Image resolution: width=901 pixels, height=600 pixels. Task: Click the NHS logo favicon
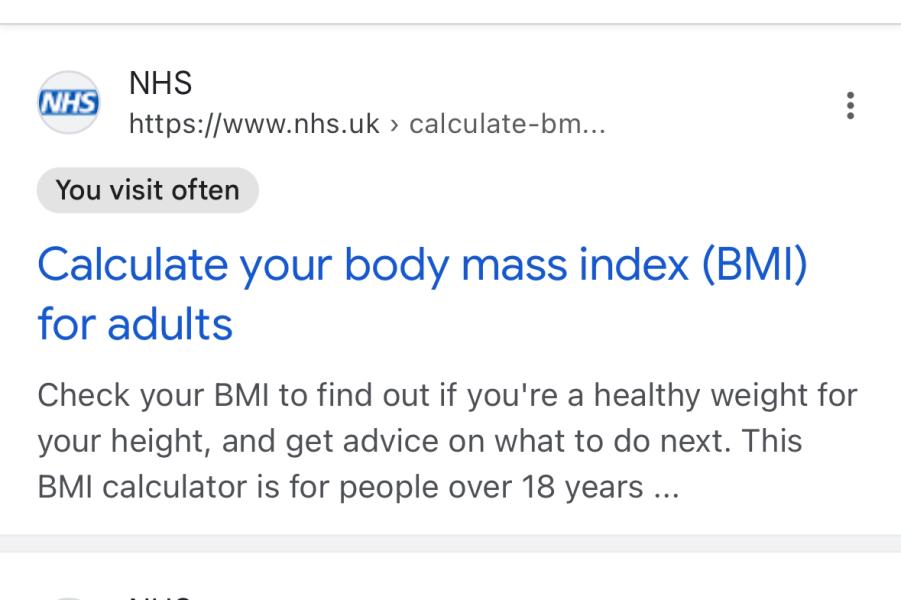click(x=68, y=102)
